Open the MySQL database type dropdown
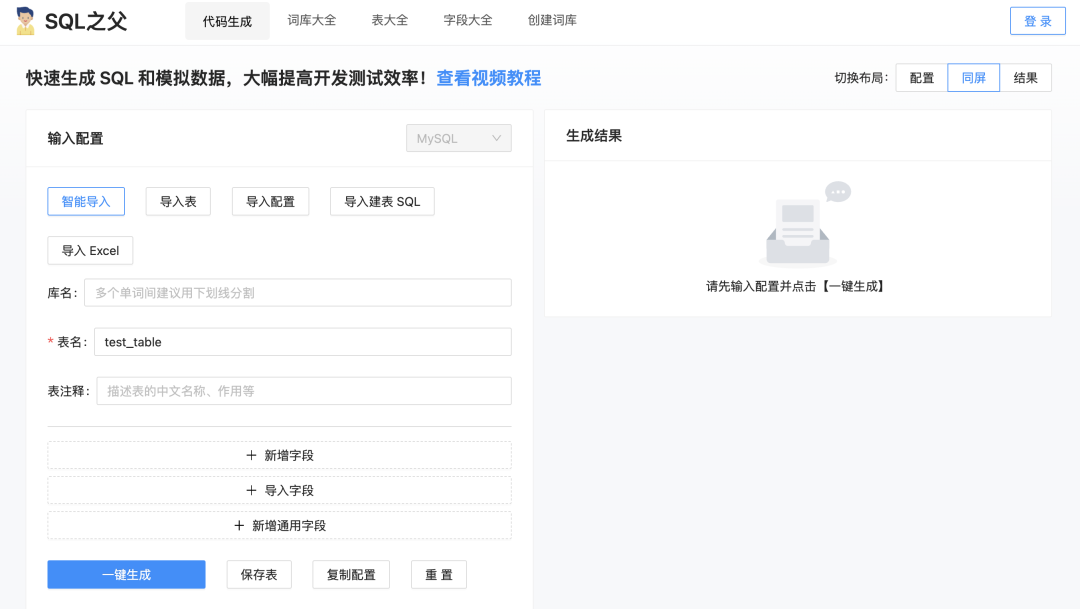The image size is (1080, 609). (x=458, y=139)
